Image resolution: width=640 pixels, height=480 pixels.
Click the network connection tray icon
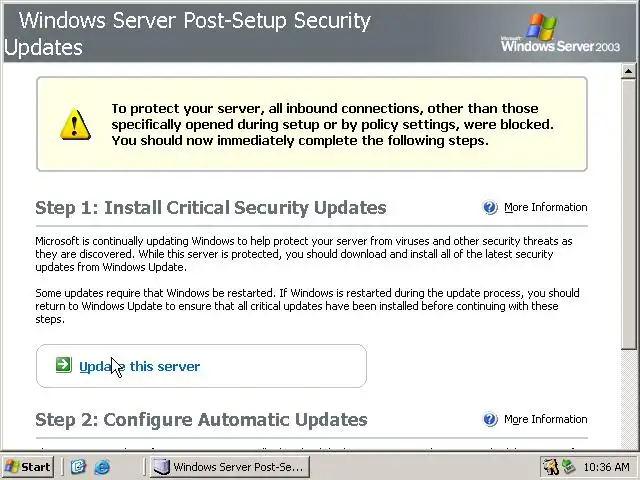(568, 467)
